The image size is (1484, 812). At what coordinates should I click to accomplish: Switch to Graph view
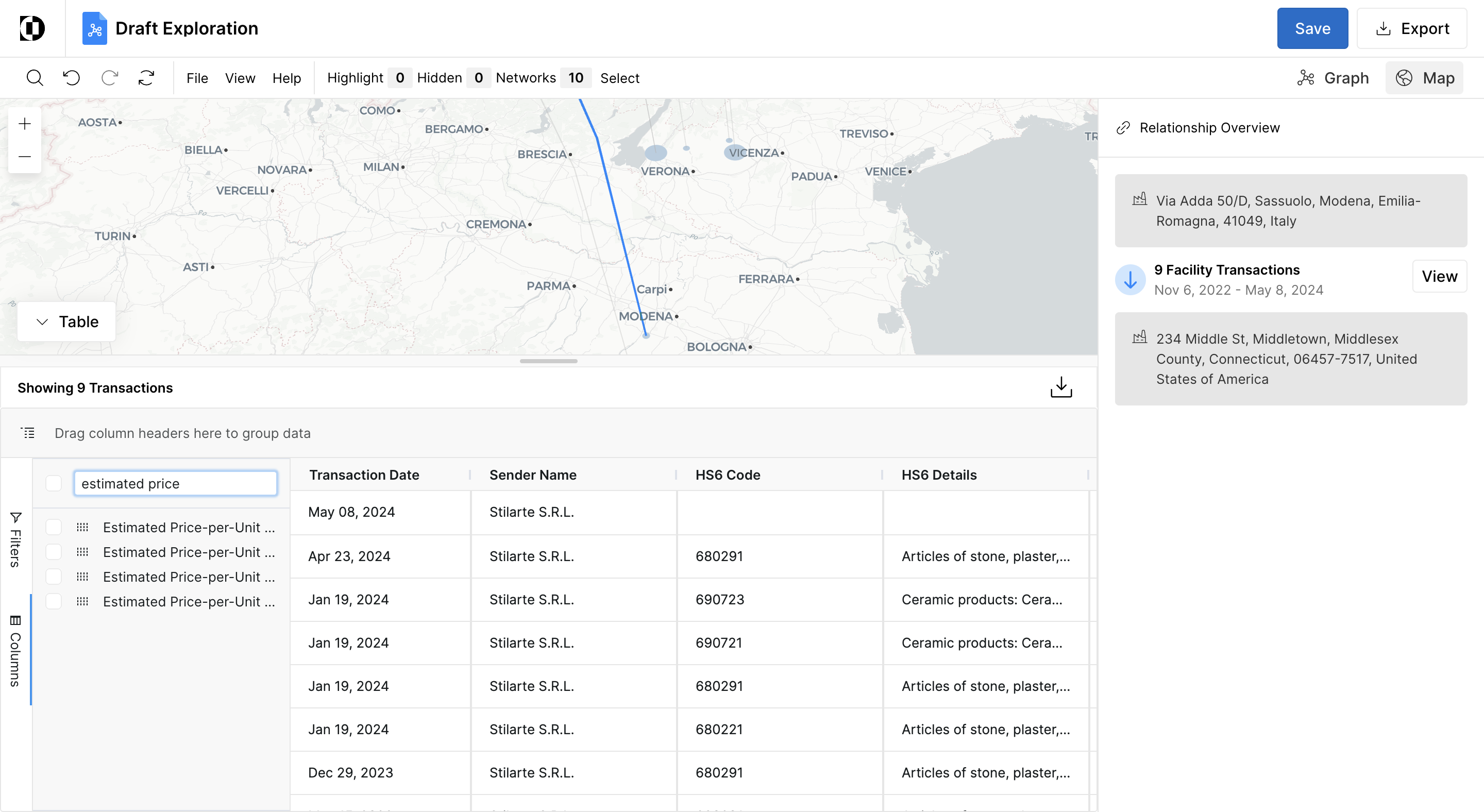(1333, 78)
